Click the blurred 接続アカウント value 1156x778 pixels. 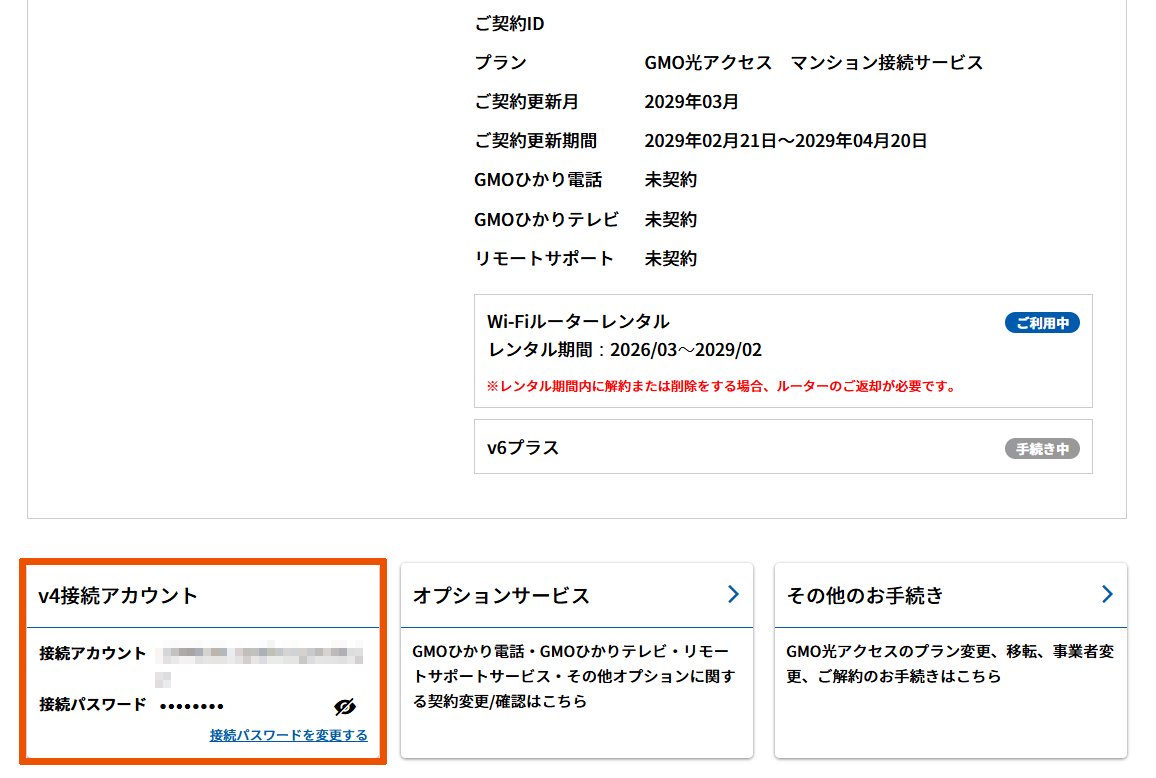point(262,655)
